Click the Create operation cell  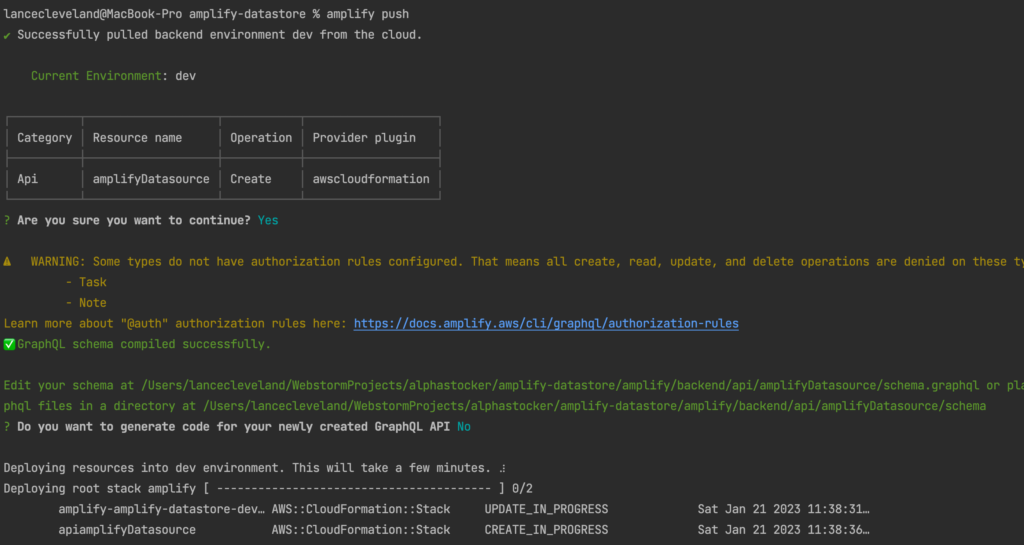(251, 179)
